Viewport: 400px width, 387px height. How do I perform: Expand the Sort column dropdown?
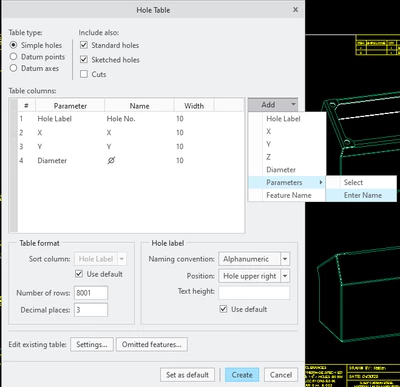tap(122, 259)
